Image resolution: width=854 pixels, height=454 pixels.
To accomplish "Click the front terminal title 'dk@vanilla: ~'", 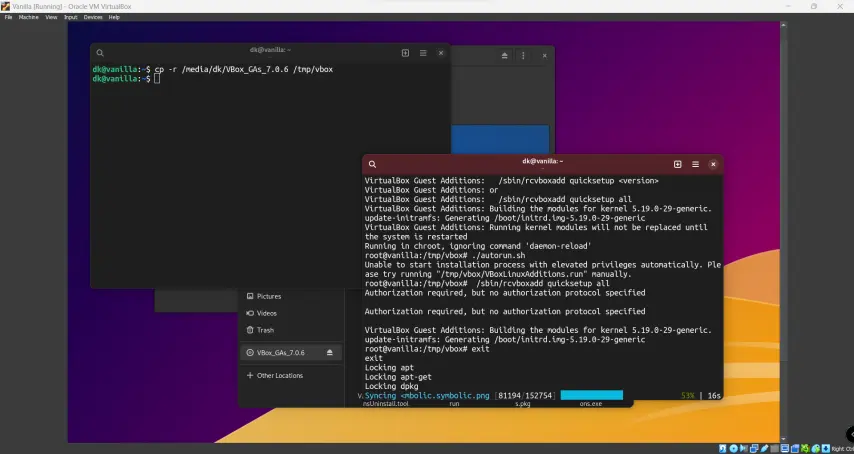I will point(542,161).
